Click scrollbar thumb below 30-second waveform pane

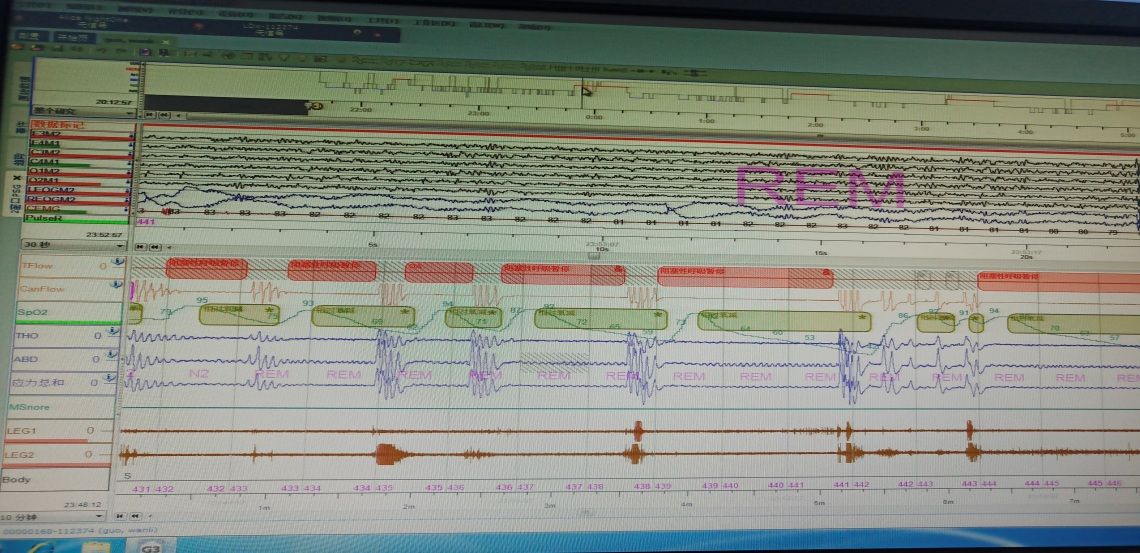click(593, 256)
